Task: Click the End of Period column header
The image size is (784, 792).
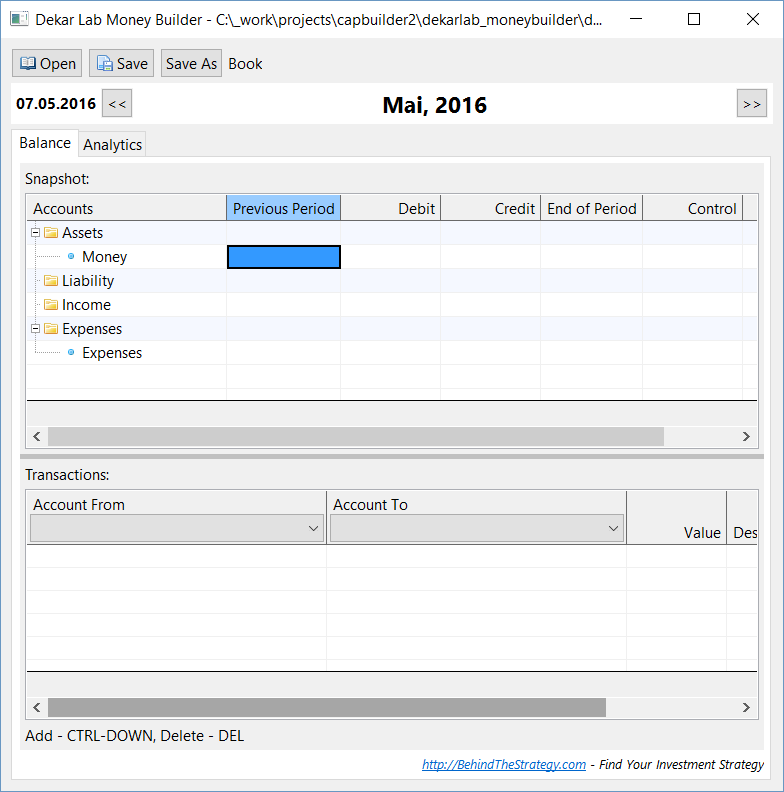Action: click(592, 208)
